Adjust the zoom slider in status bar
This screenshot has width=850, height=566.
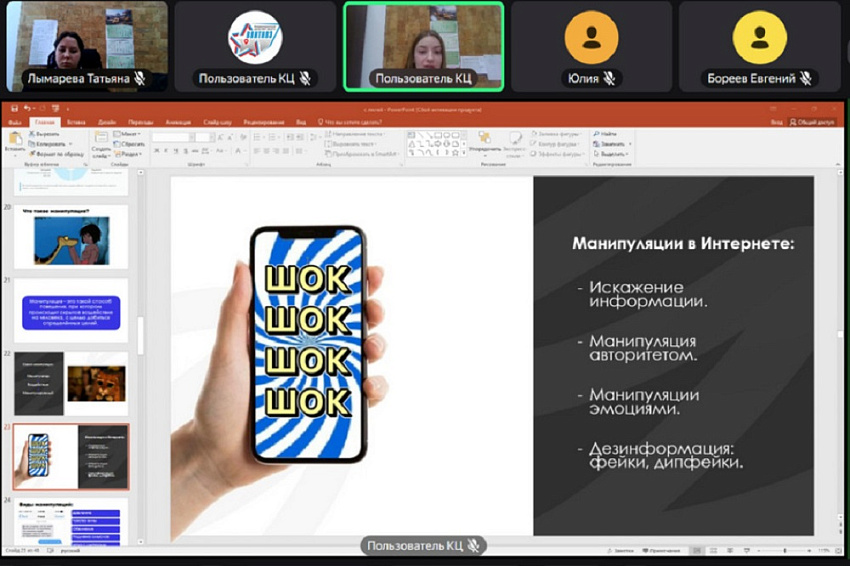pyautogui.click(x=785, y=550)
